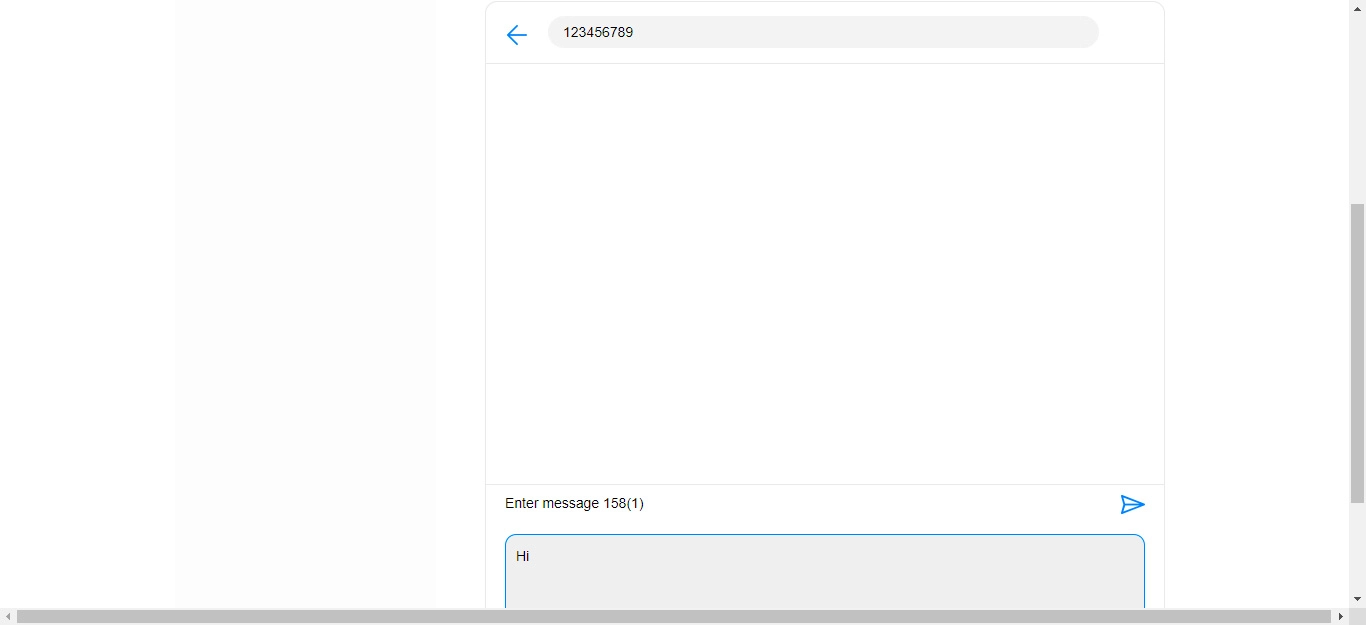
Task: Click the send arrow next to Enter message
Action: coord(1132,505)
